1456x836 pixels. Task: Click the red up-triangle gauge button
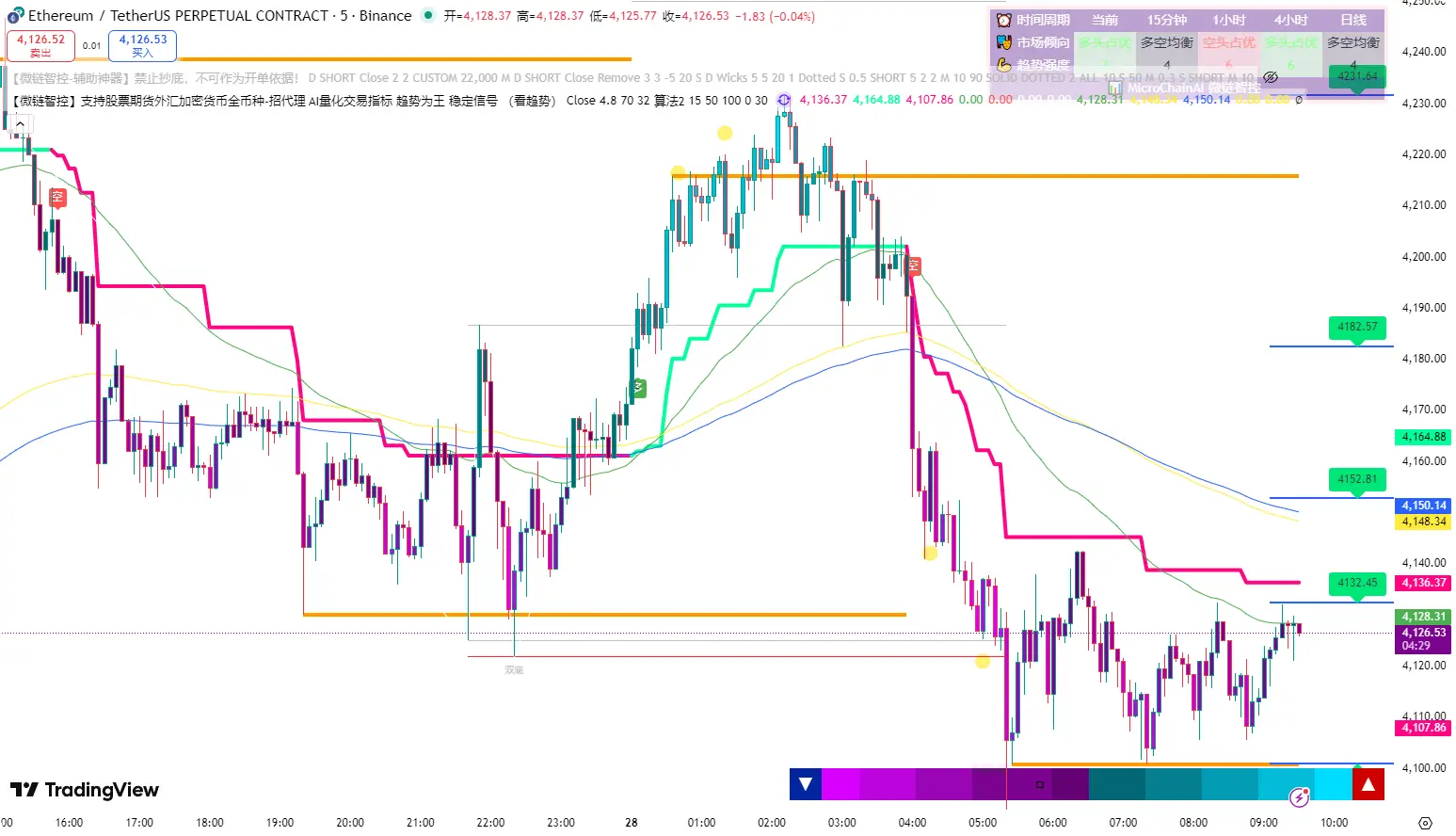(x=1368, y=784)
